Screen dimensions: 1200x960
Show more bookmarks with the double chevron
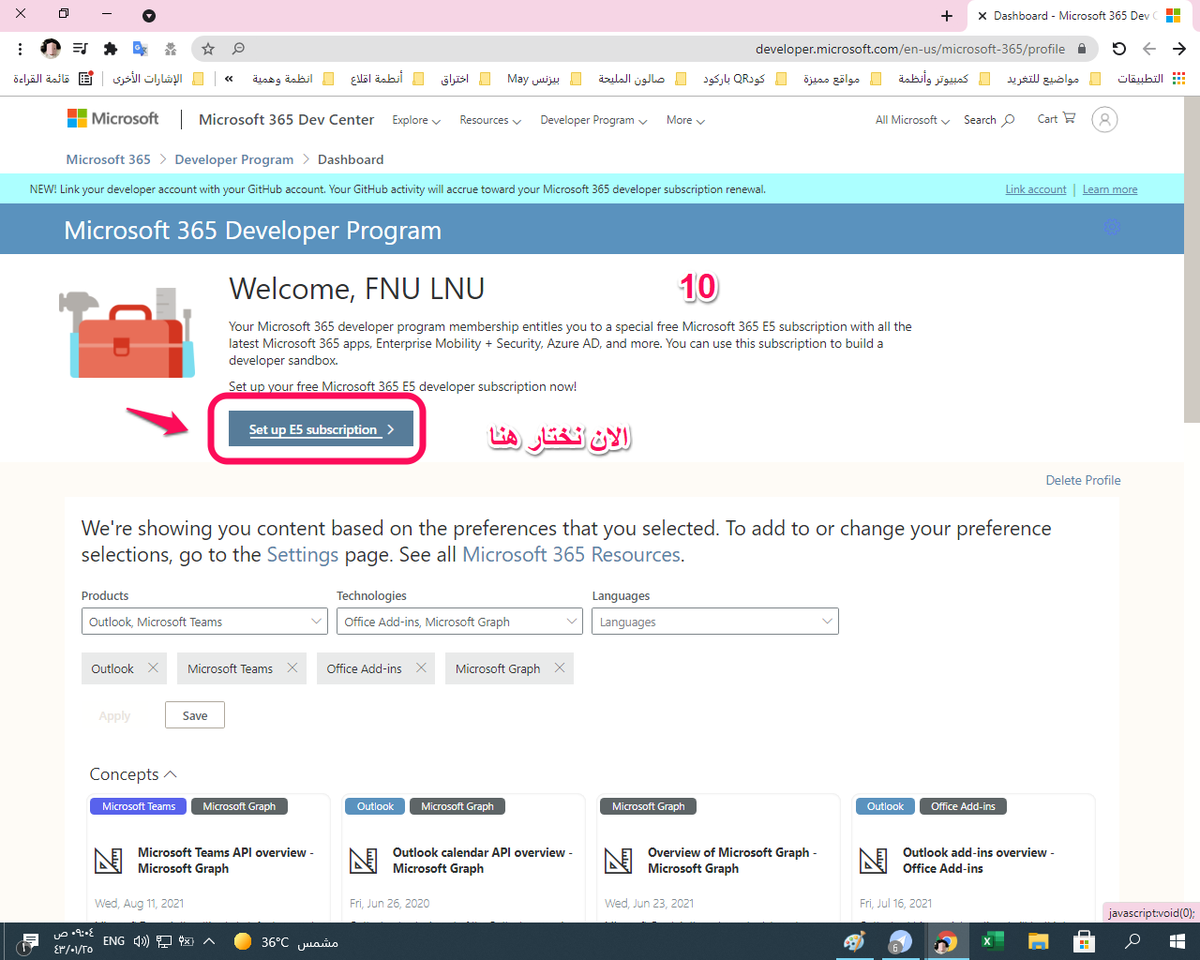pos(230,78)
